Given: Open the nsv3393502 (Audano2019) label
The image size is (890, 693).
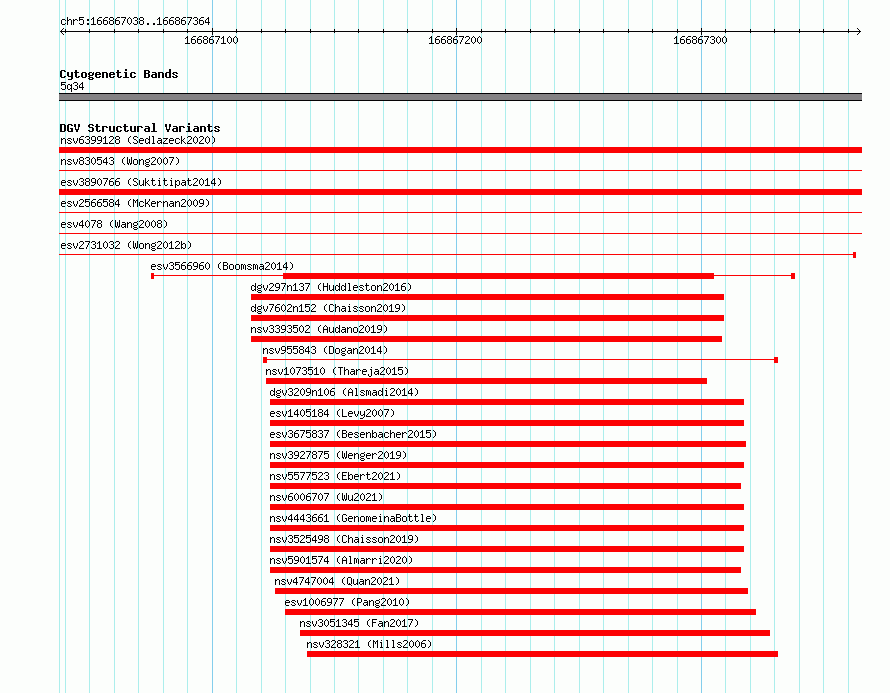Looking at the screenshot, I should pyautogui.click(x=319, y=329).
